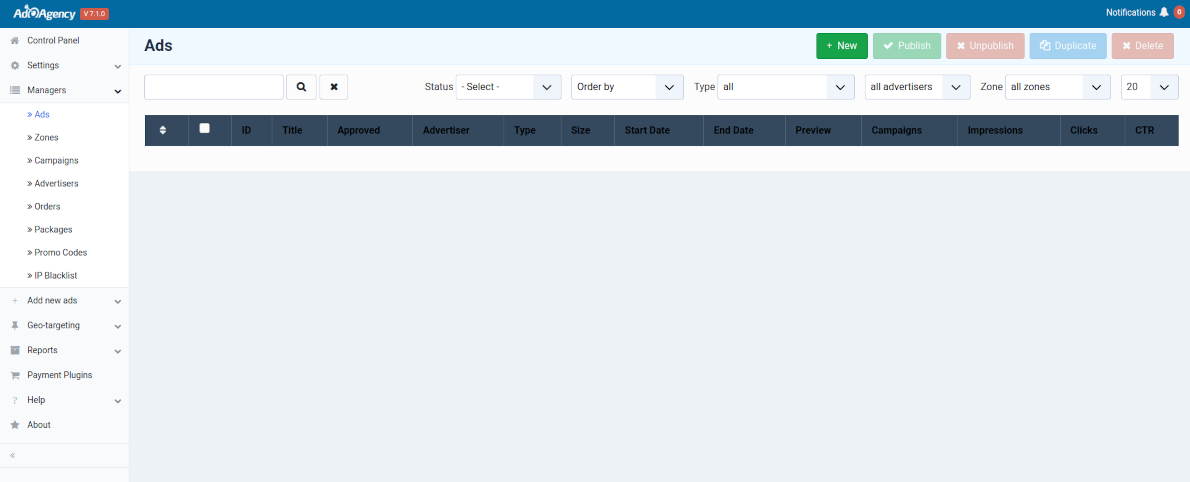Click the ID column header

tap(247, 131)
